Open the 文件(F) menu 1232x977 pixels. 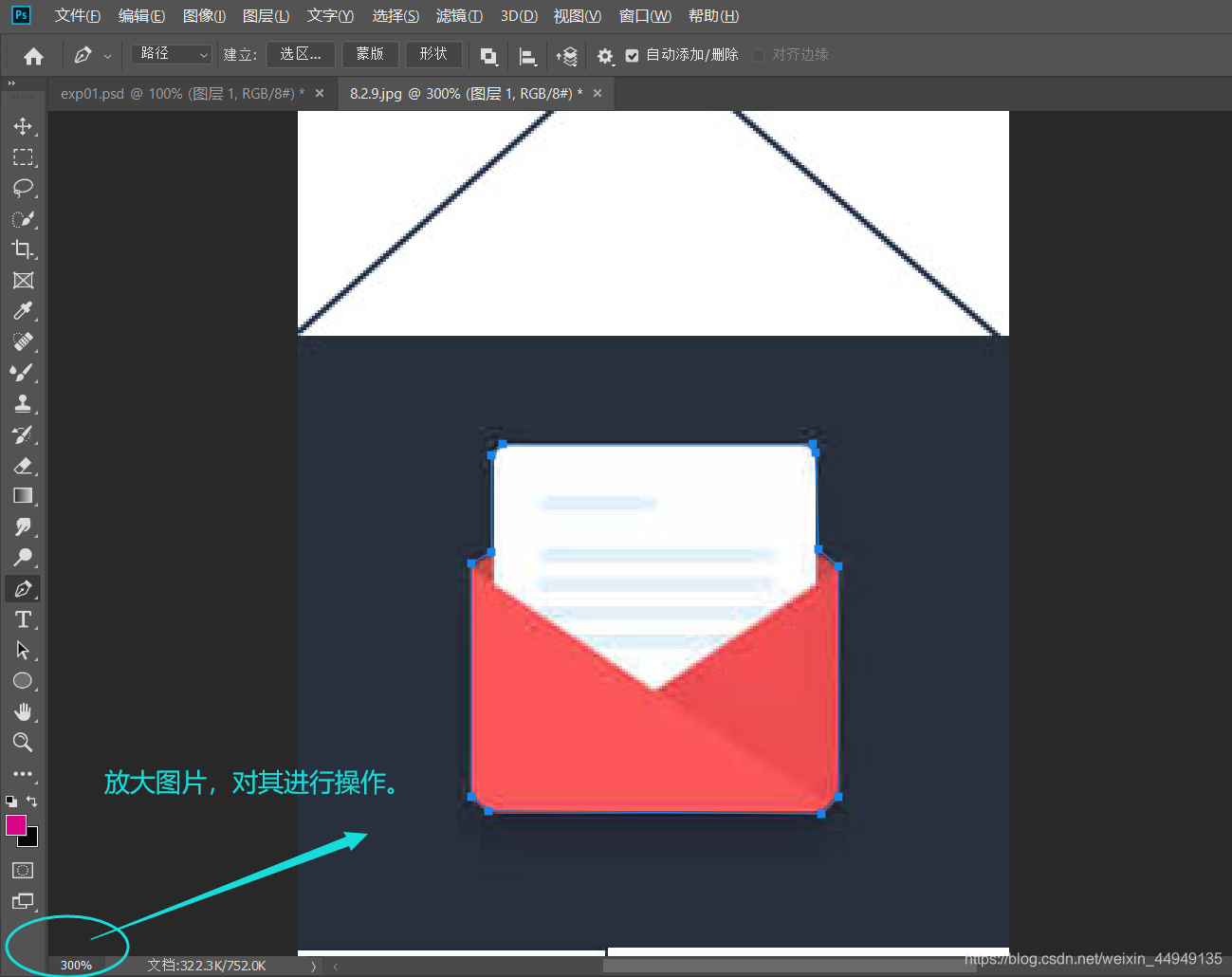coord(78,16)
